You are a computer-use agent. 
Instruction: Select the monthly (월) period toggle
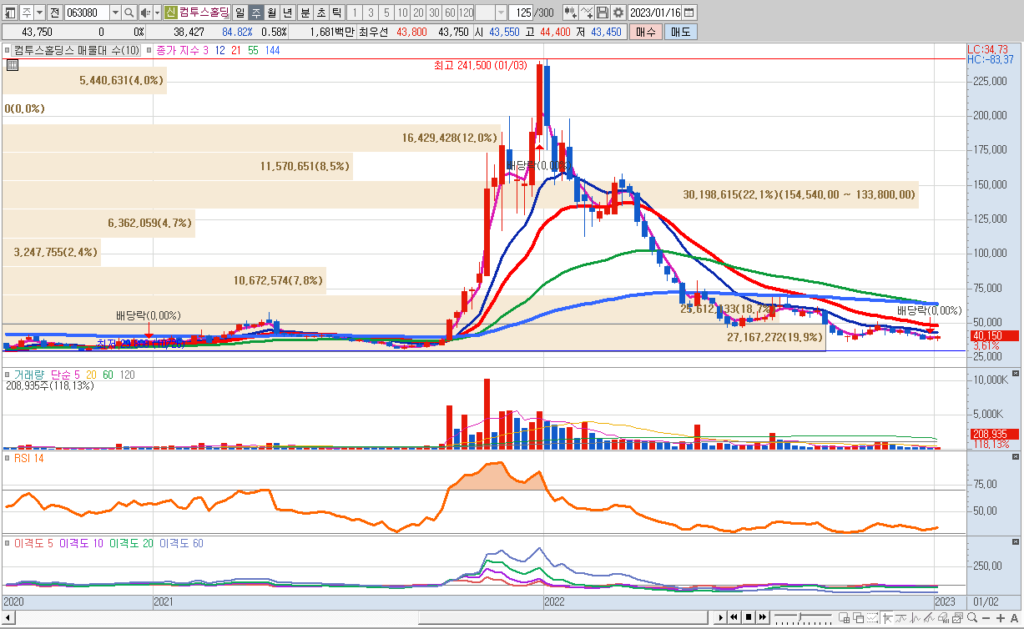pyautogui.click(x=272, y=12)
